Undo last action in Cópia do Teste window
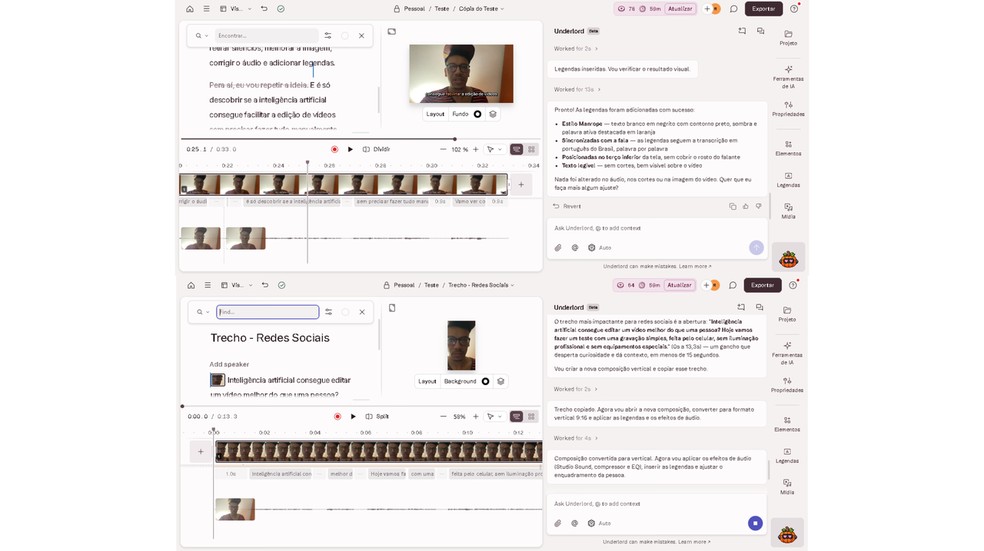This screenshot has width=984, height=551. 264,9
